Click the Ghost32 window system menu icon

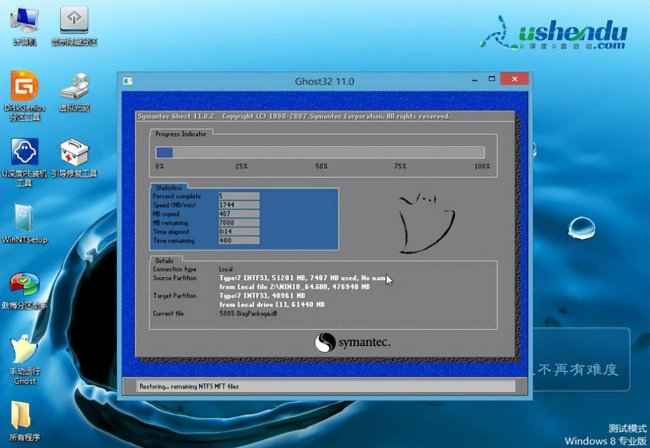[128, 81]
